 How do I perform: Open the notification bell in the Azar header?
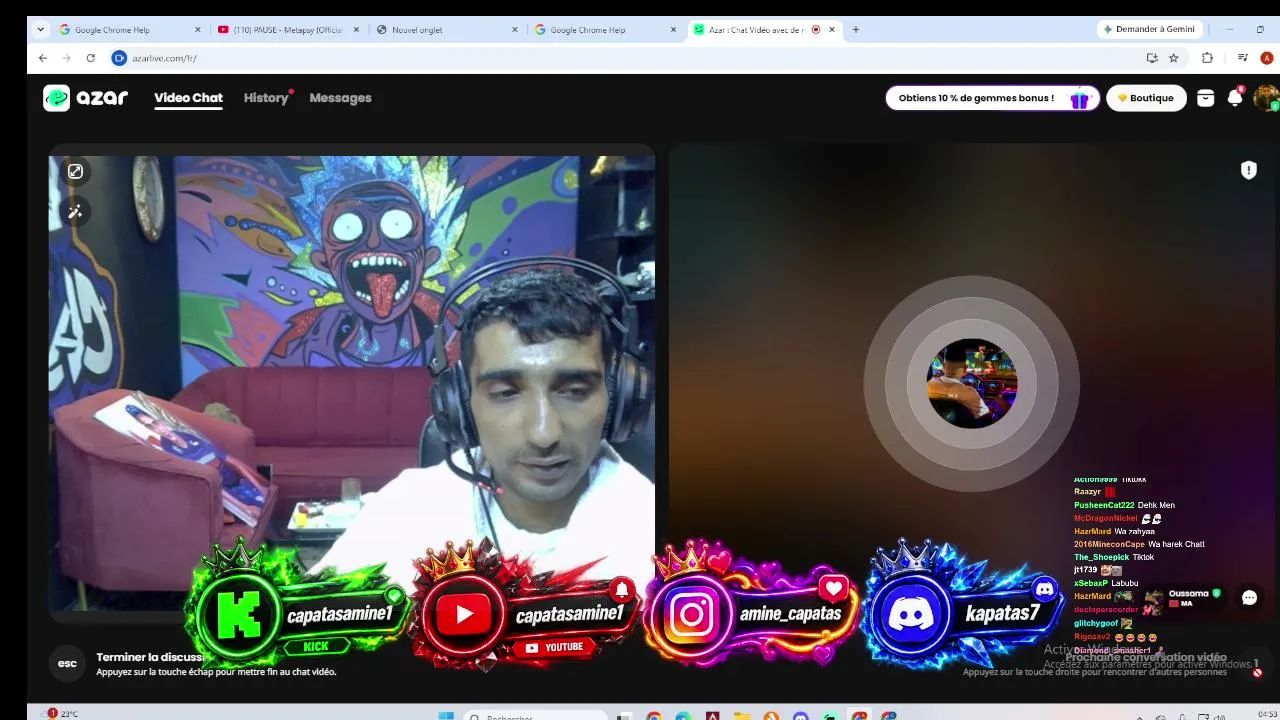(x=1235, y=97)
